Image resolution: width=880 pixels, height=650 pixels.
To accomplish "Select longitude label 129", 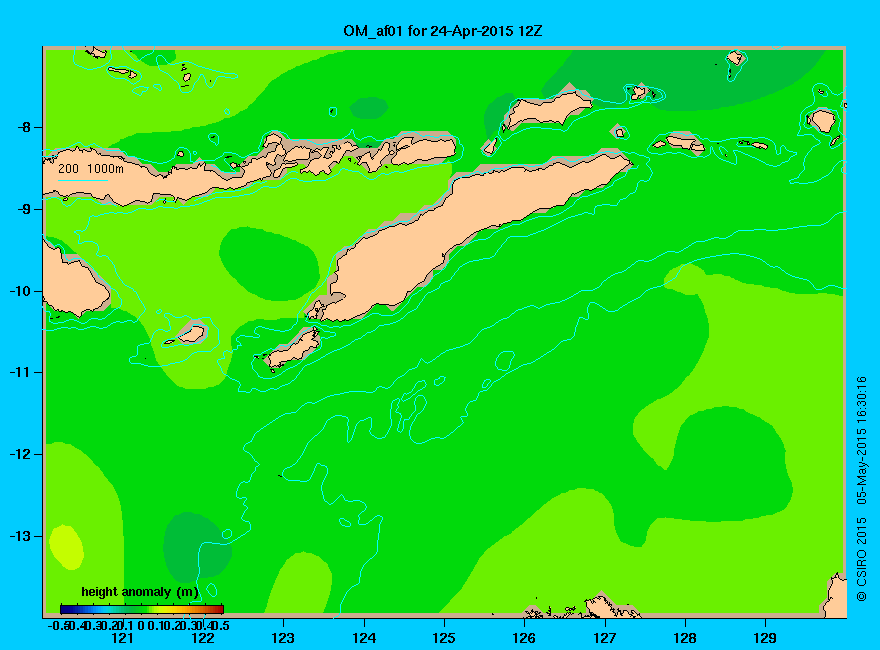I will tap(765, 638).
